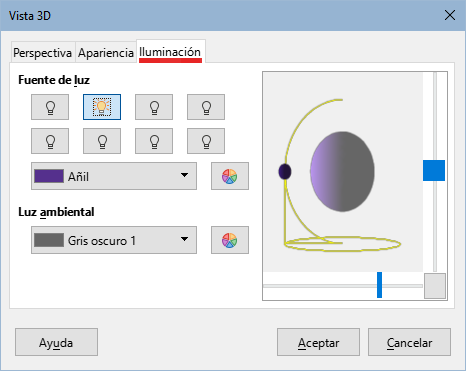Image resolution: width=466 pixels, height=371 pixels.
Task: Select the sixth light source bulb
Action: pos(102,141)
